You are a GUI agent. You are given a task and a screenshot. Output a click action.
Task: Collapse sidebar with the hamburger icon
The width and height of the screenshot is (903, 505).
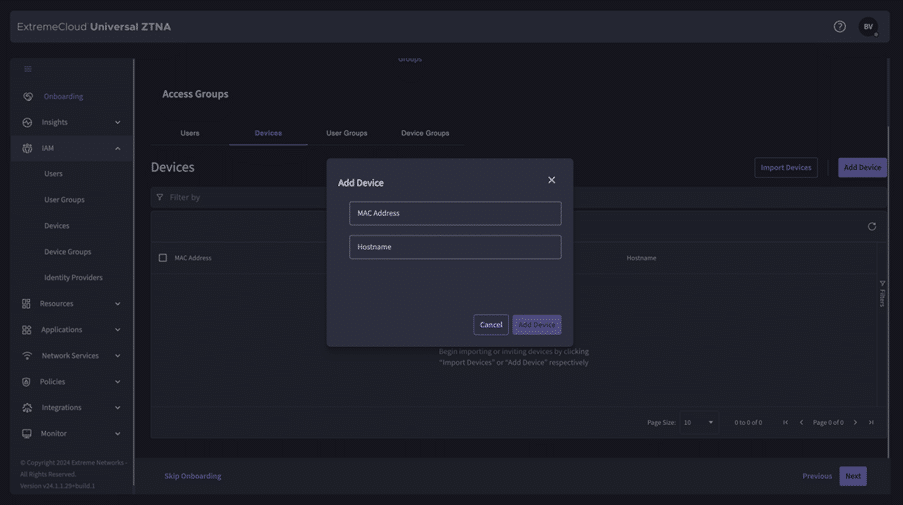[x=28, y=69]
